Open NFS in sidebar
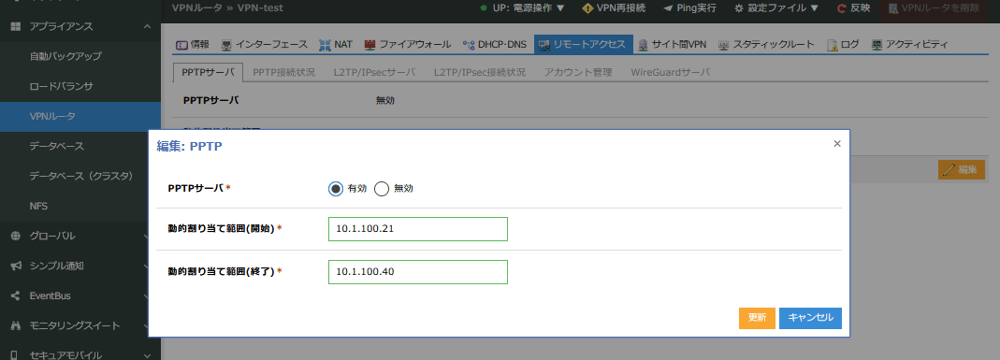Screen dimensions: 1000x360 click(80, 206)
